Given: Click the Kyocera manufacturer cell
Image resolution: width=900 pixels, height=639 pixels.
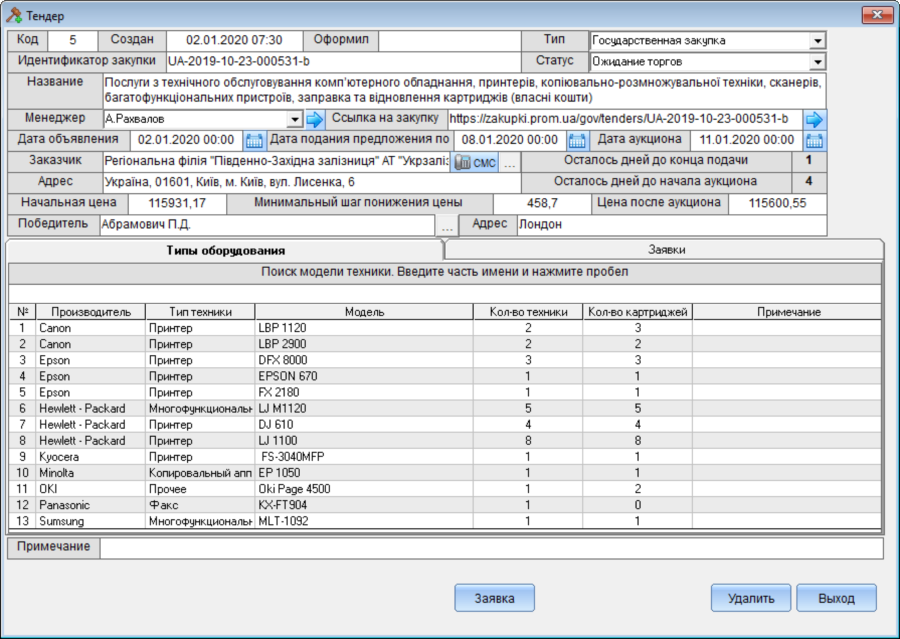Looking at the screenshot, I should click(91, 457).
